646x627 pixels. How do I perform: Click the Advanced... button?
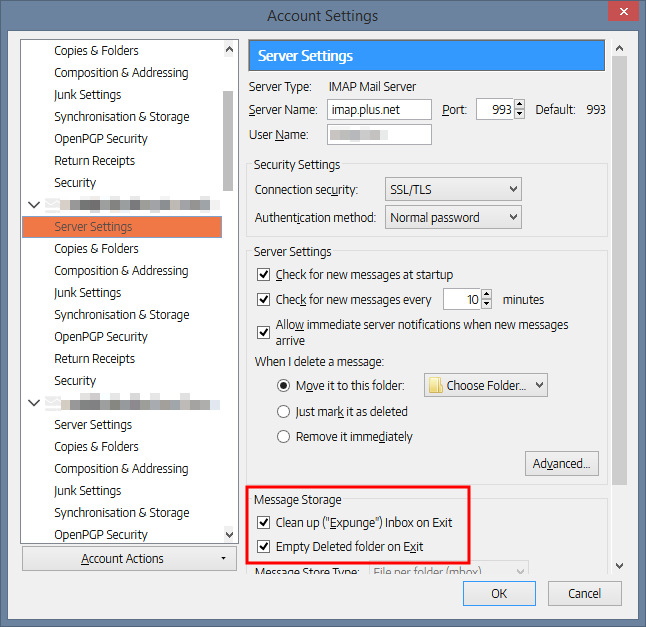pos(562,463)
